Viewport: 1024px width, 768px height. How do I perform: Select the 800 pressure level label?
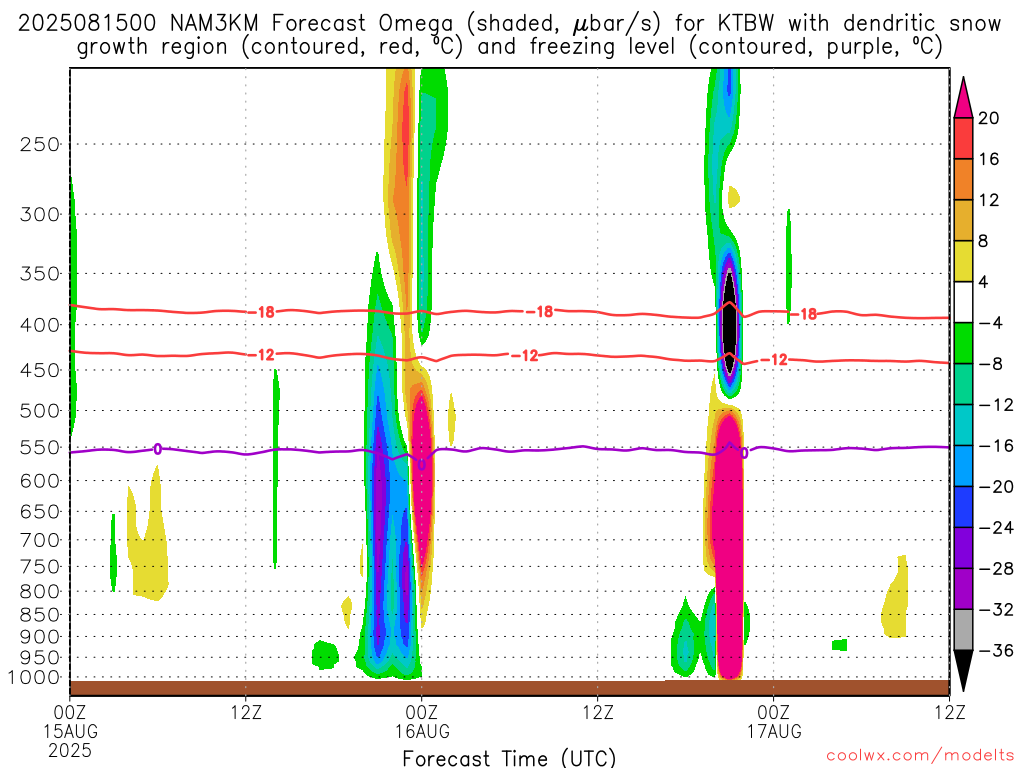pos(40,592)
